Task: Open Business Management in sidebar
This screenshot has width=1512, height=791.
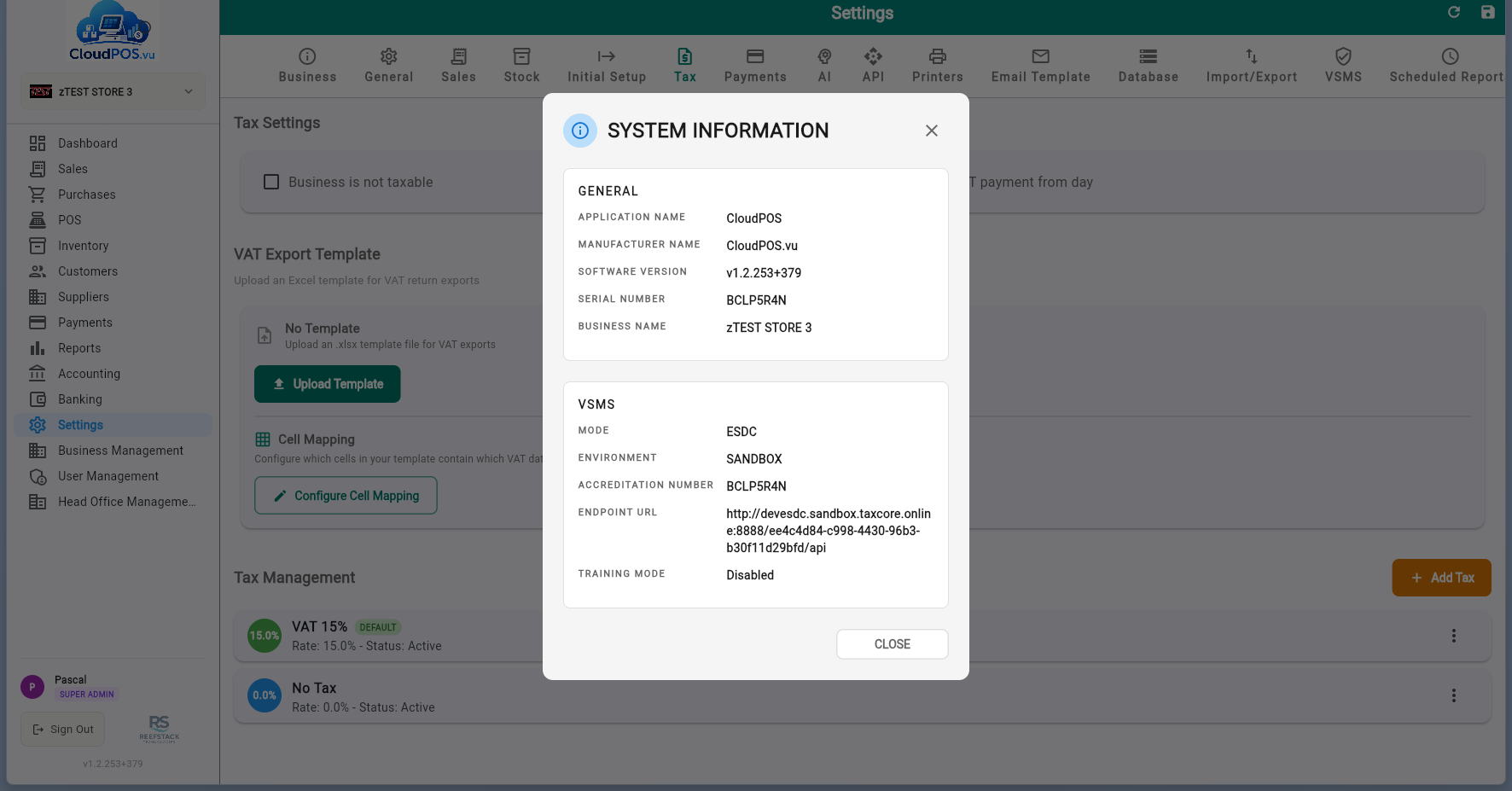Action: pyautogui.click(x=113, y=451)
